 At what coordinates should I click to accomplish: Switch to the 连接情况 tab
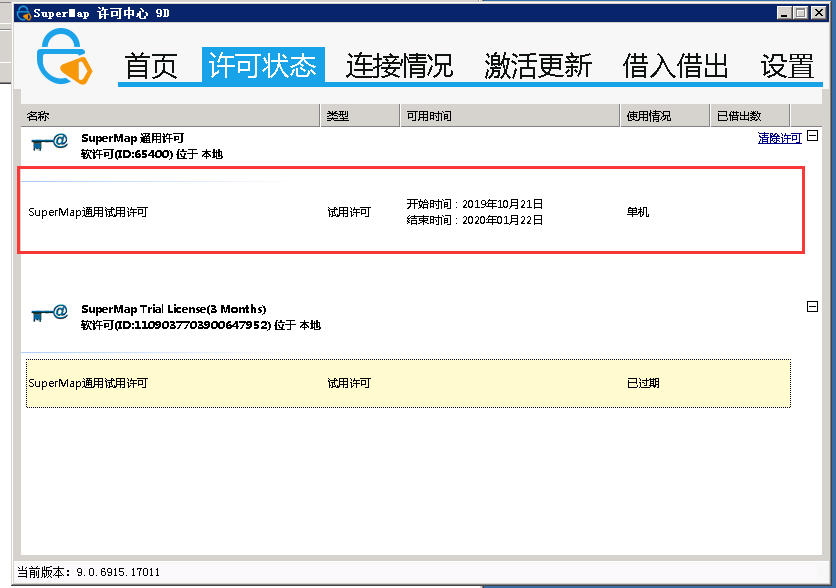point(399,66)
